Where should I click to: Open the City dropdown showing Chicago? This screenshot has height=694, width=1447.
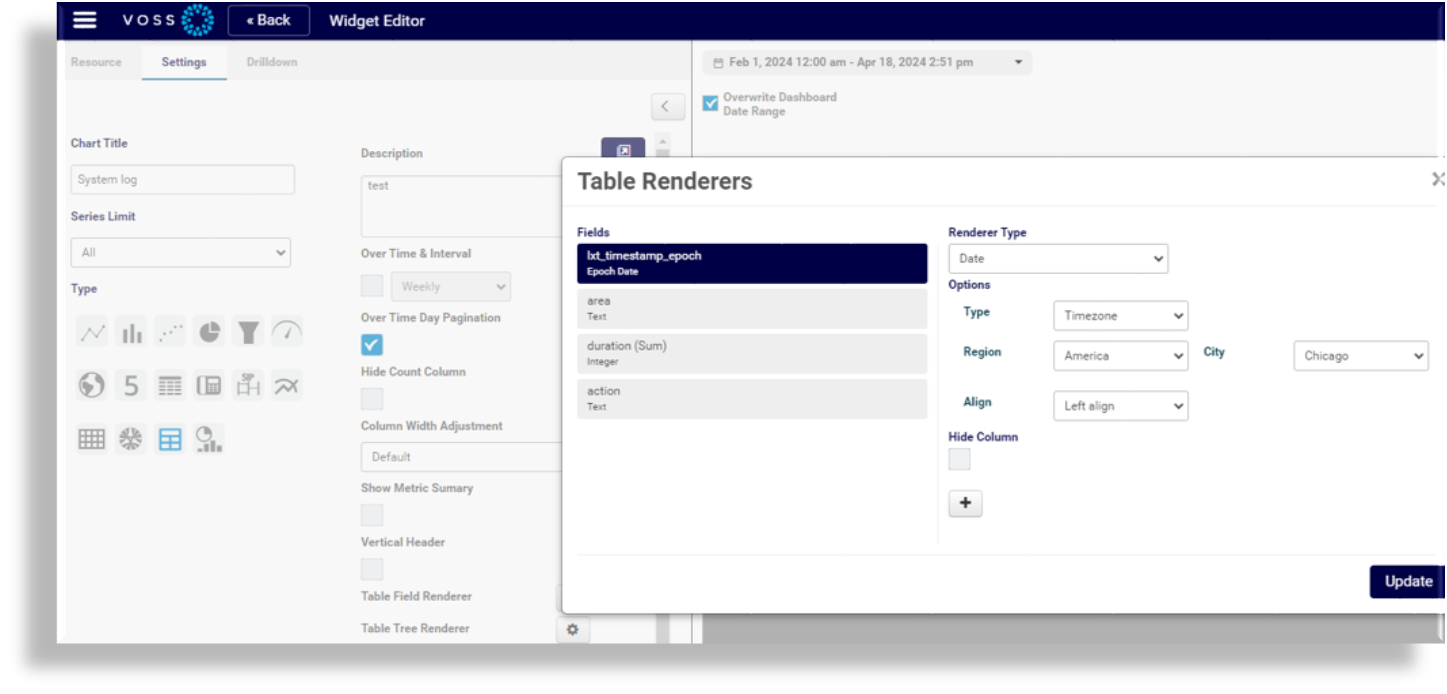[x=1360, y=356]
